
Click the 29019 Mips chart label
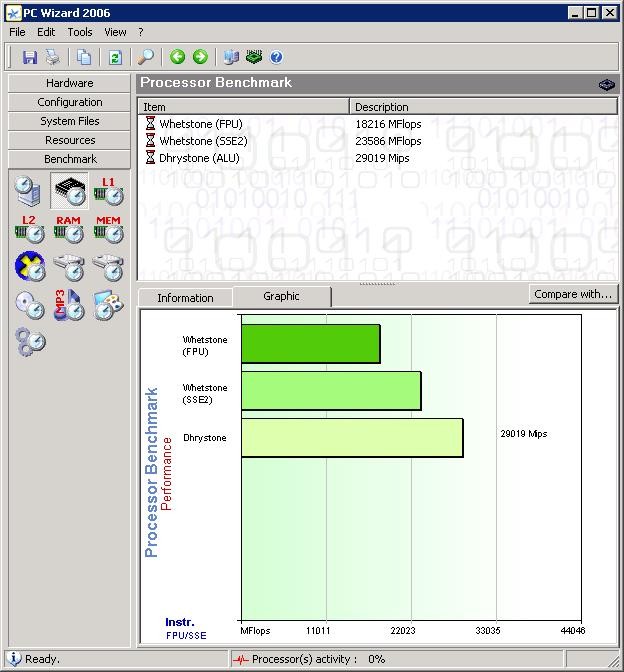coord(524,434)
